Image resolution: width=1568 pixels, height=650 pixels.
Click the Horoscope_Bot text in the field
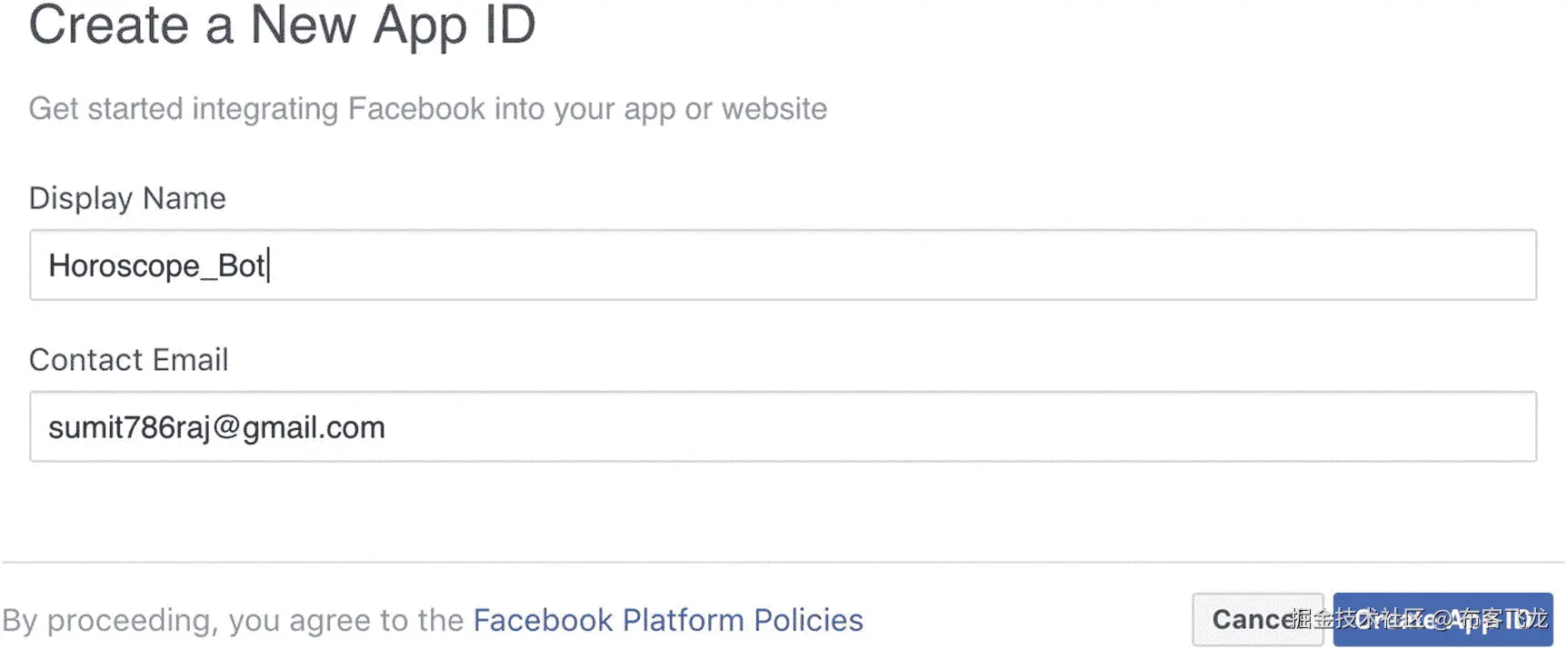pyautogui.click(x=156, y=265)
